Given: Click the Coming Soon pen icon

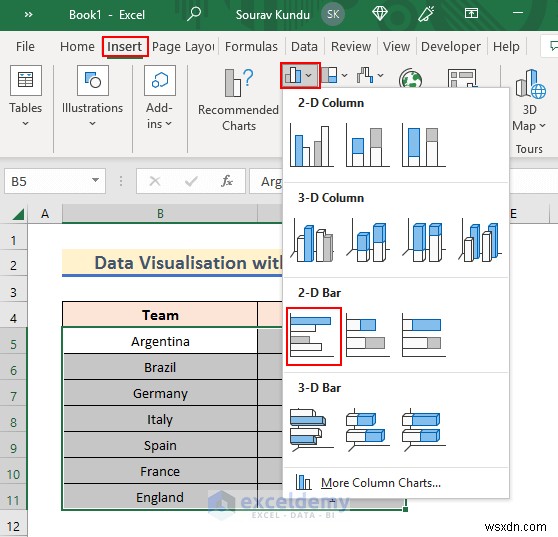Looking at the screenshot, I should [x=426, y=14].
